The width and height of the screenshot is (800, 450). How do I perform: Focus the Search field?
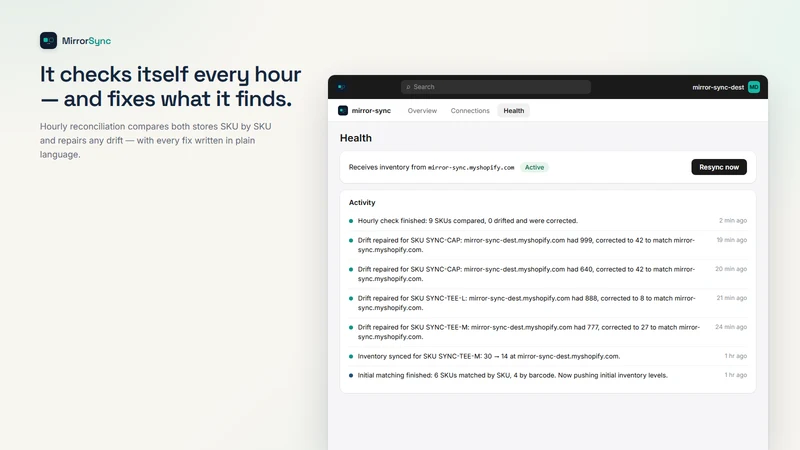click(495, 87)
